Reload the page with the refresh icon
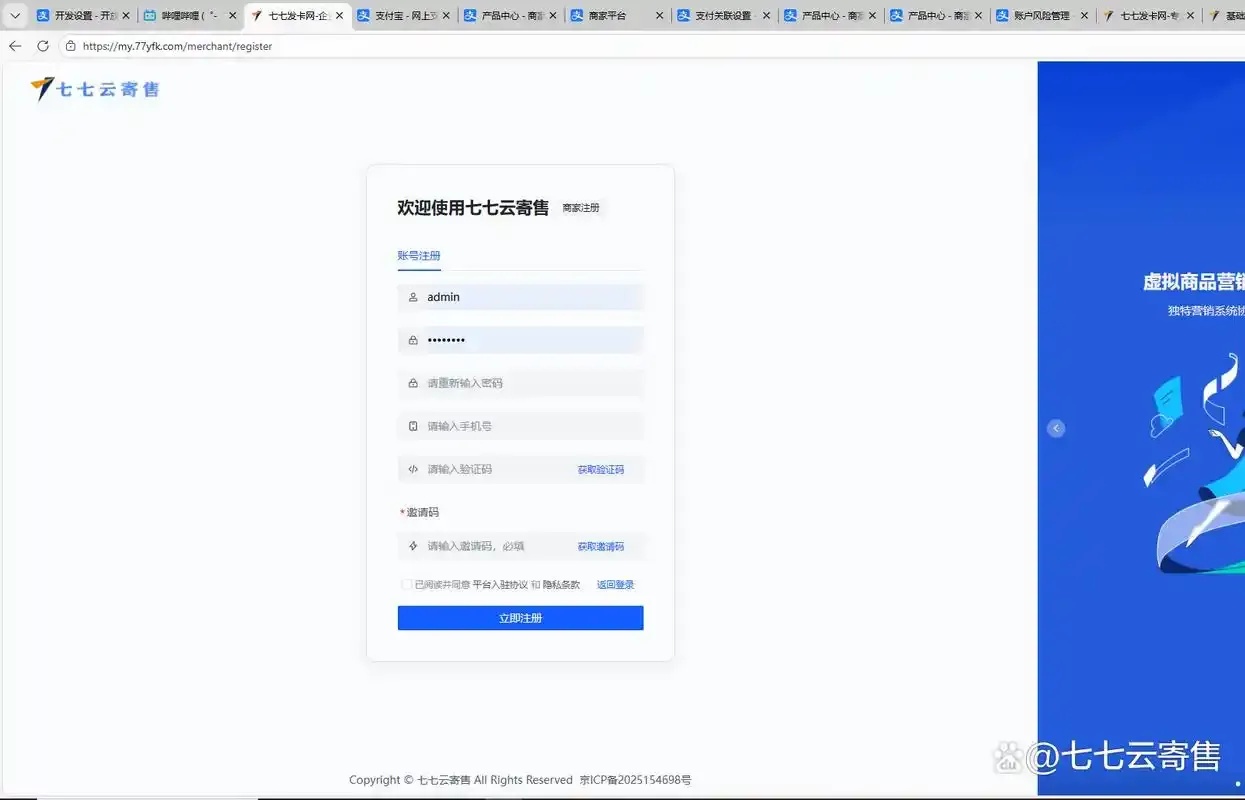 pos(43,46)
